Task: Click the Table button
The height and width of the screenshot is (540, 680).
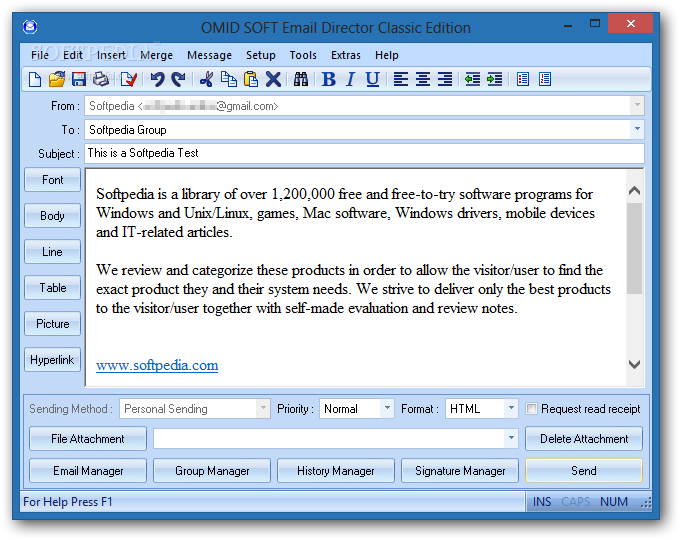Action: coord(52,288)
